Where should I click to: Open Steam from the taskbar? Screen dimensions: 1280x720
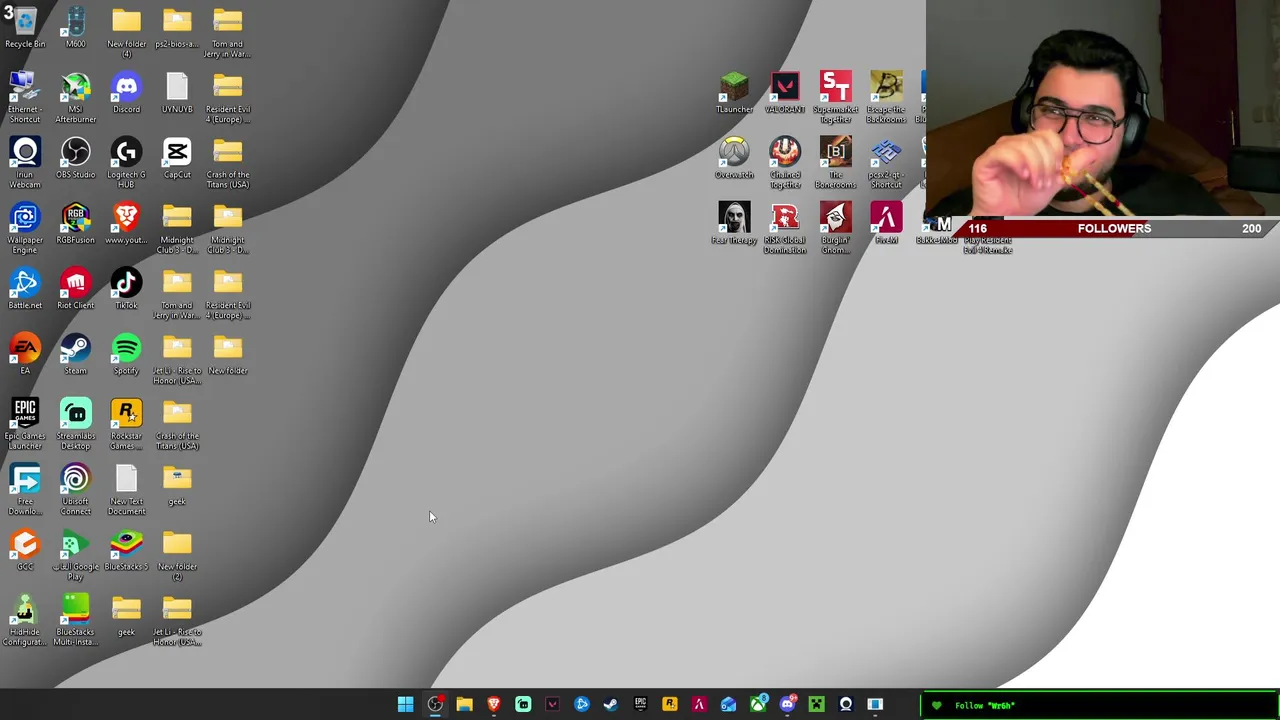point(611,705)
